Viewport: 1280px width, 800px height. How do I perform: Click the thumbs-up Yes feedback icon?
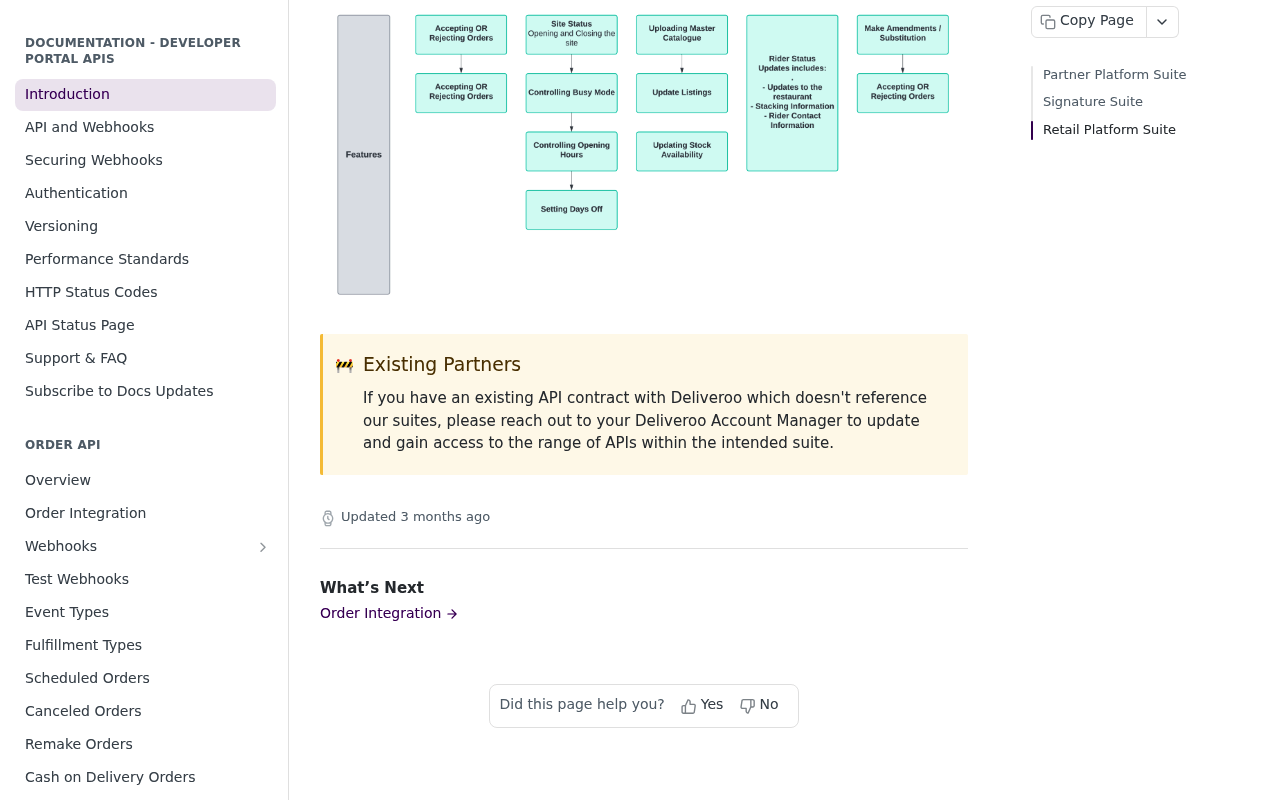(688, 706)
